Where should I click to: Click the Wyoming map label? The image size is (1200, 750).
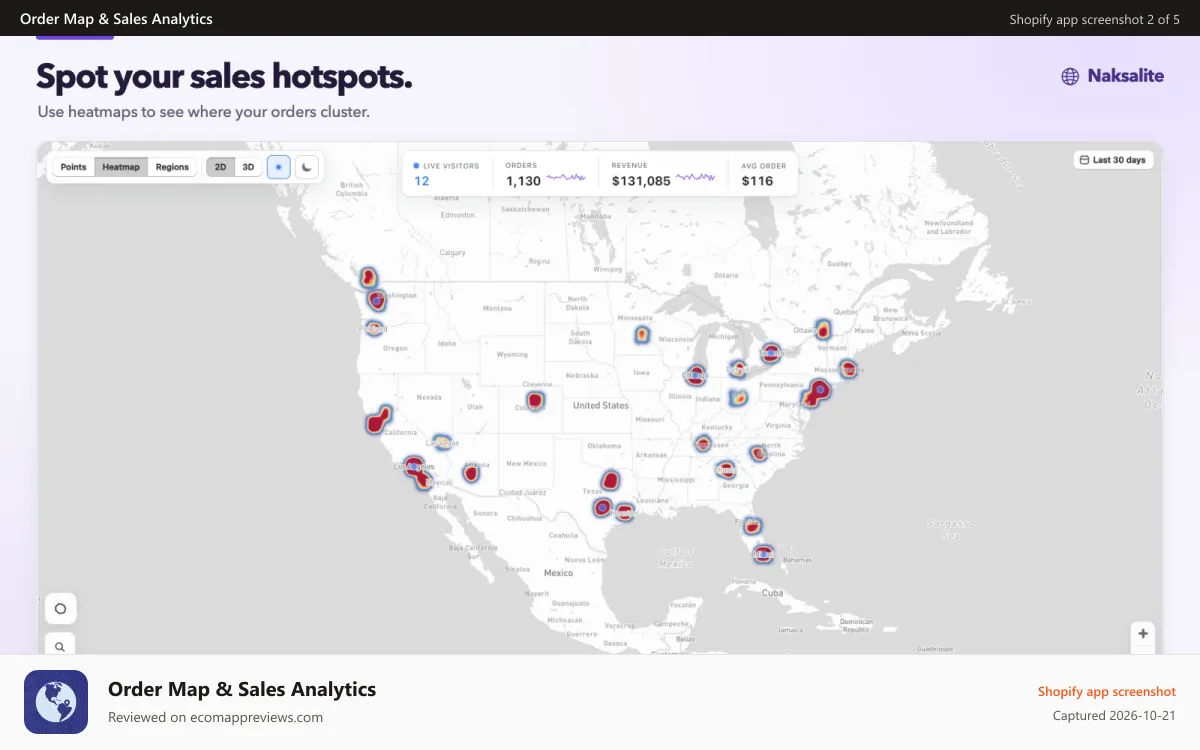click(512, 354)
